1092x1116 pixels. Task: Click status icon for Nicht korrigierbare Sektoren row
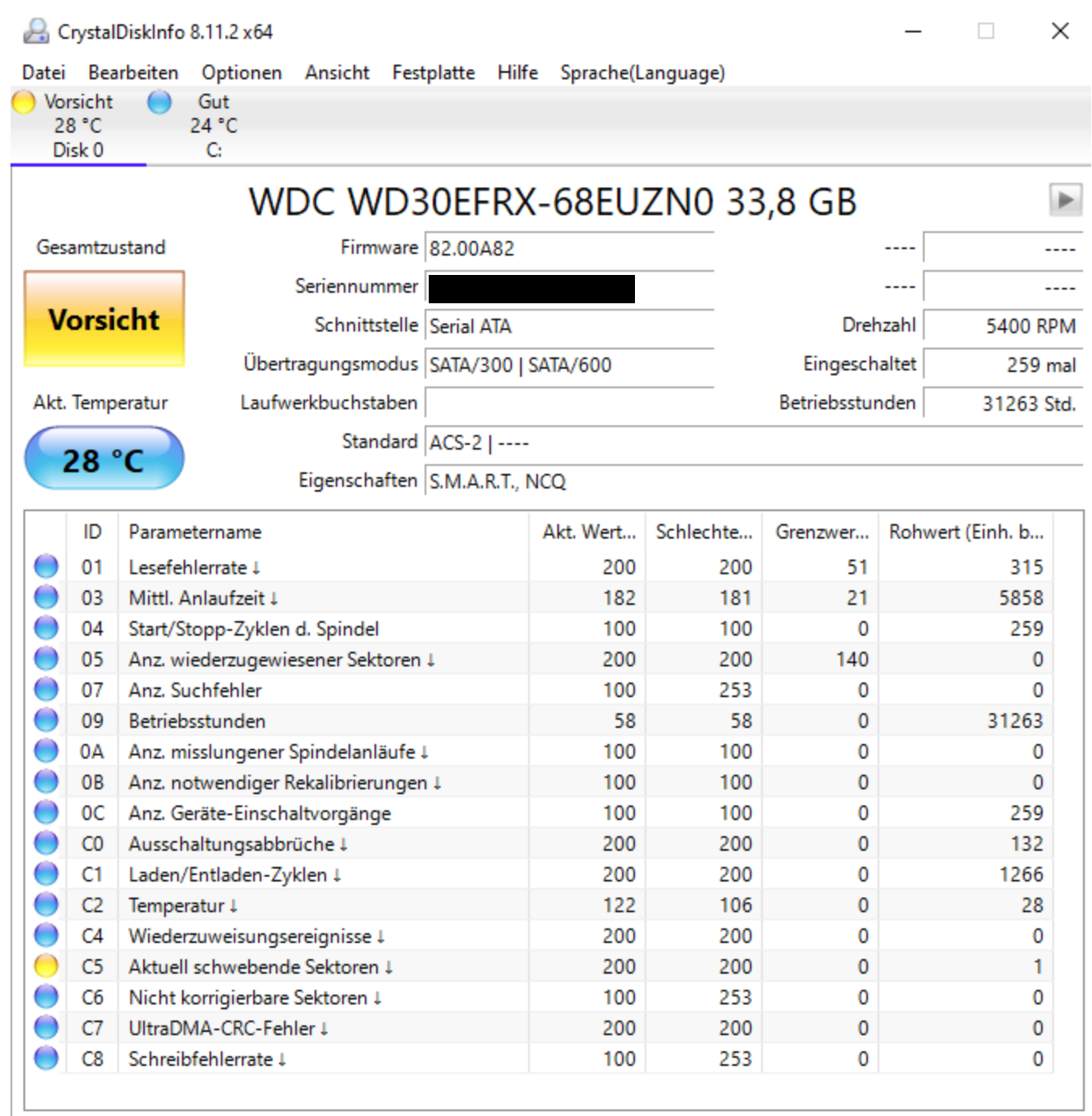point(46,996)
